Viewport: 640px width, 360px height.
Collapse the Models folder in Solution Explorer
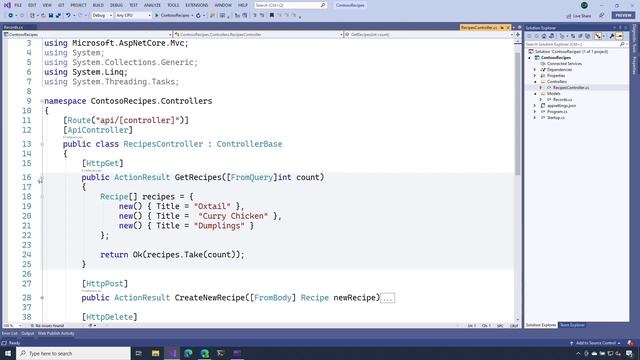pyautogui.click(x=535, y=93)
